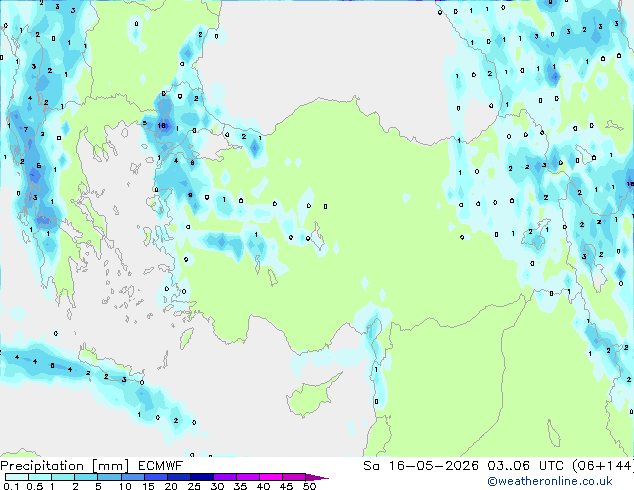Click the '7' precipitation value near Albania

(x=26, y=129)
